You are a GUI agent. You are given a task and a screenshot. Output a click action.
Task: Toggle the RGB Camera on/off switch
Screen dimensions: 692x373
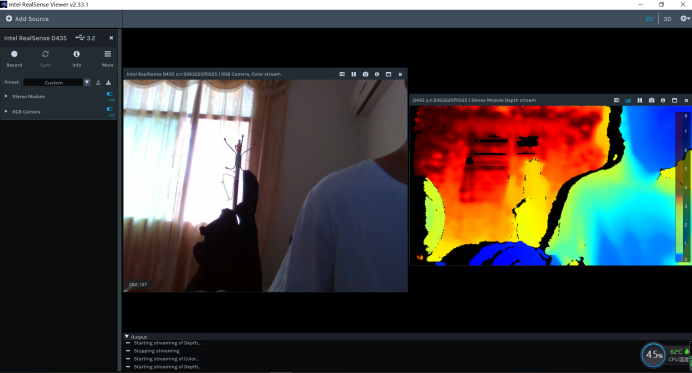pyautogui.click(x=109, y=109)
